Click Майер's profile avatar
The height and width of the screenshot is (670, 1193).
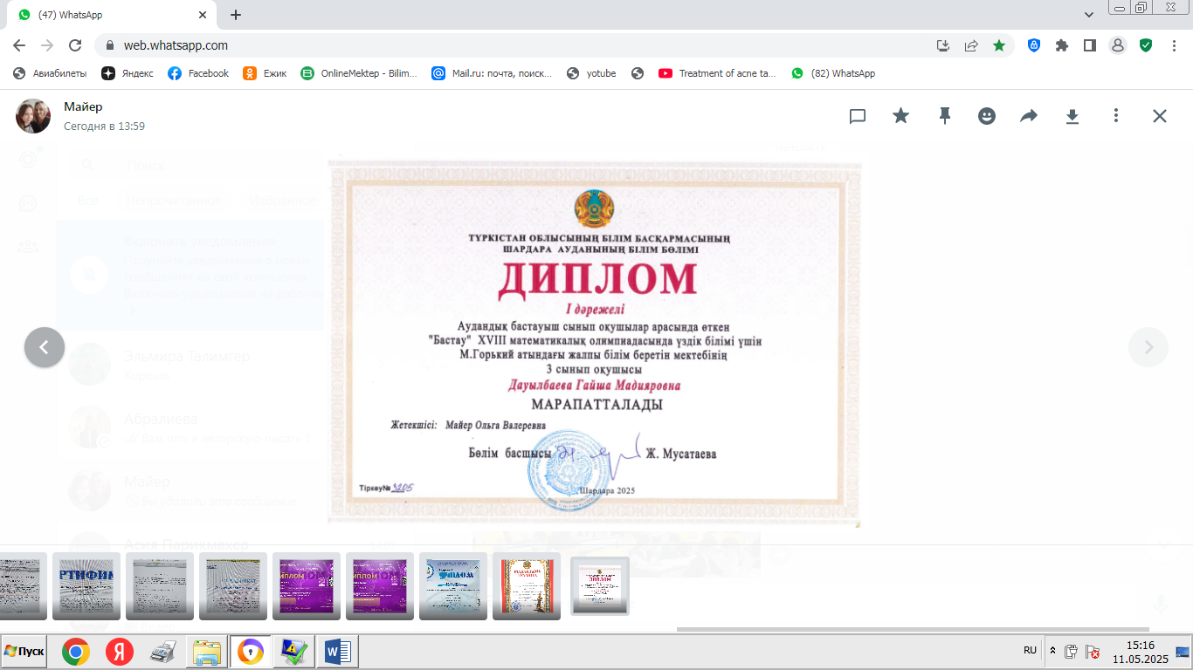33,116
